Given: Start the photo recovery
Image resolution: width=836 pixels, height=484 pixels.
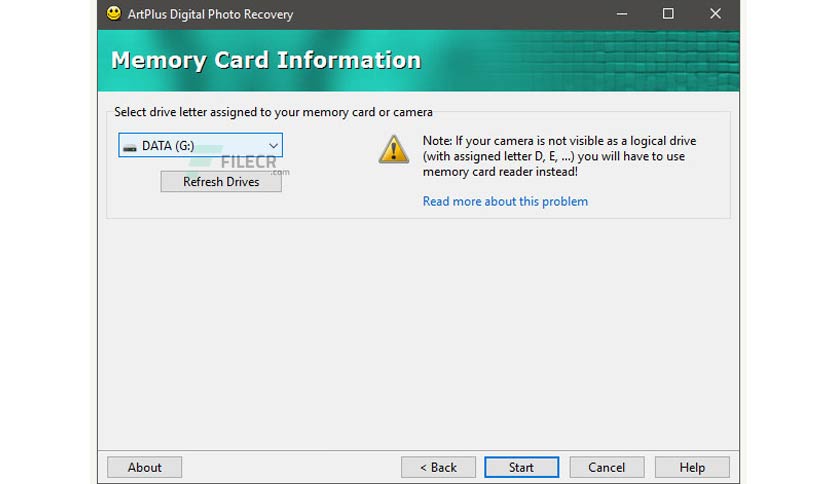Looking at the screenshot, I should click(x=521, y=467).
